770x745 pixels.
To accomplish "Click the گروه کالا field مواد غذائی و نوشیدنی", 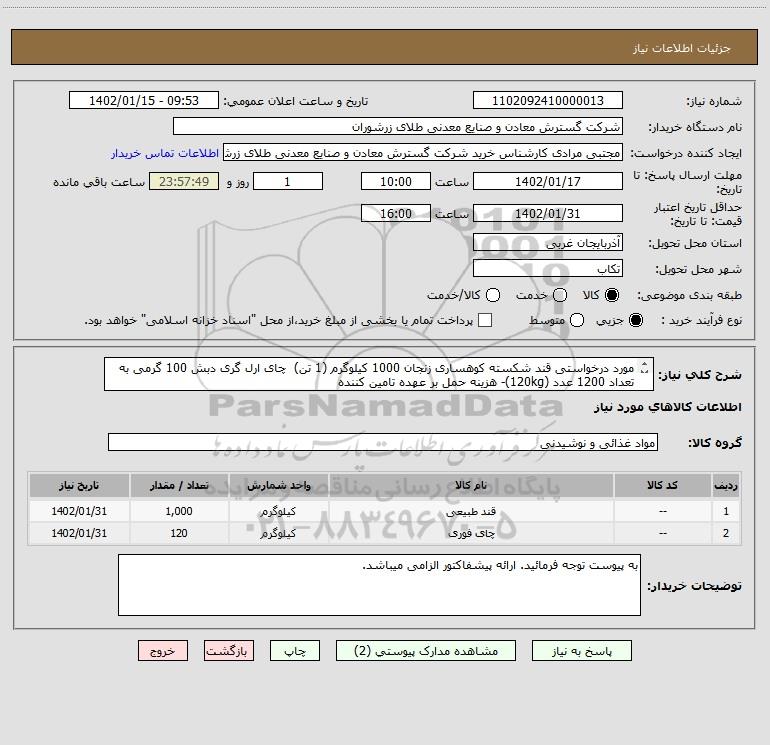I will (x=383, y=442).
